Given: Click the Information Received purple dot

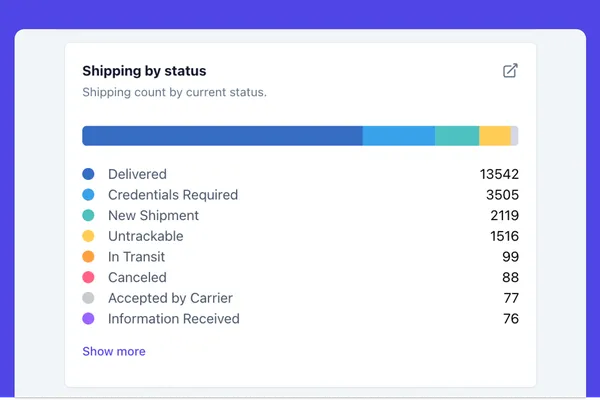Looking at the screenshot, I should tap(88, 319).
